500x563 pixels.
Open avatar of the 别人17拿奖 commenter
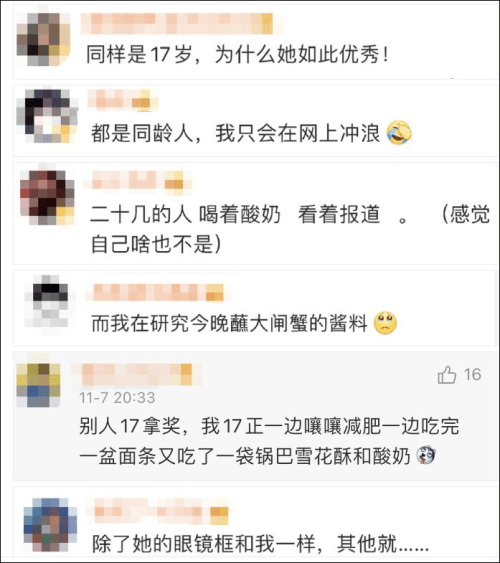tap(38, 385)
